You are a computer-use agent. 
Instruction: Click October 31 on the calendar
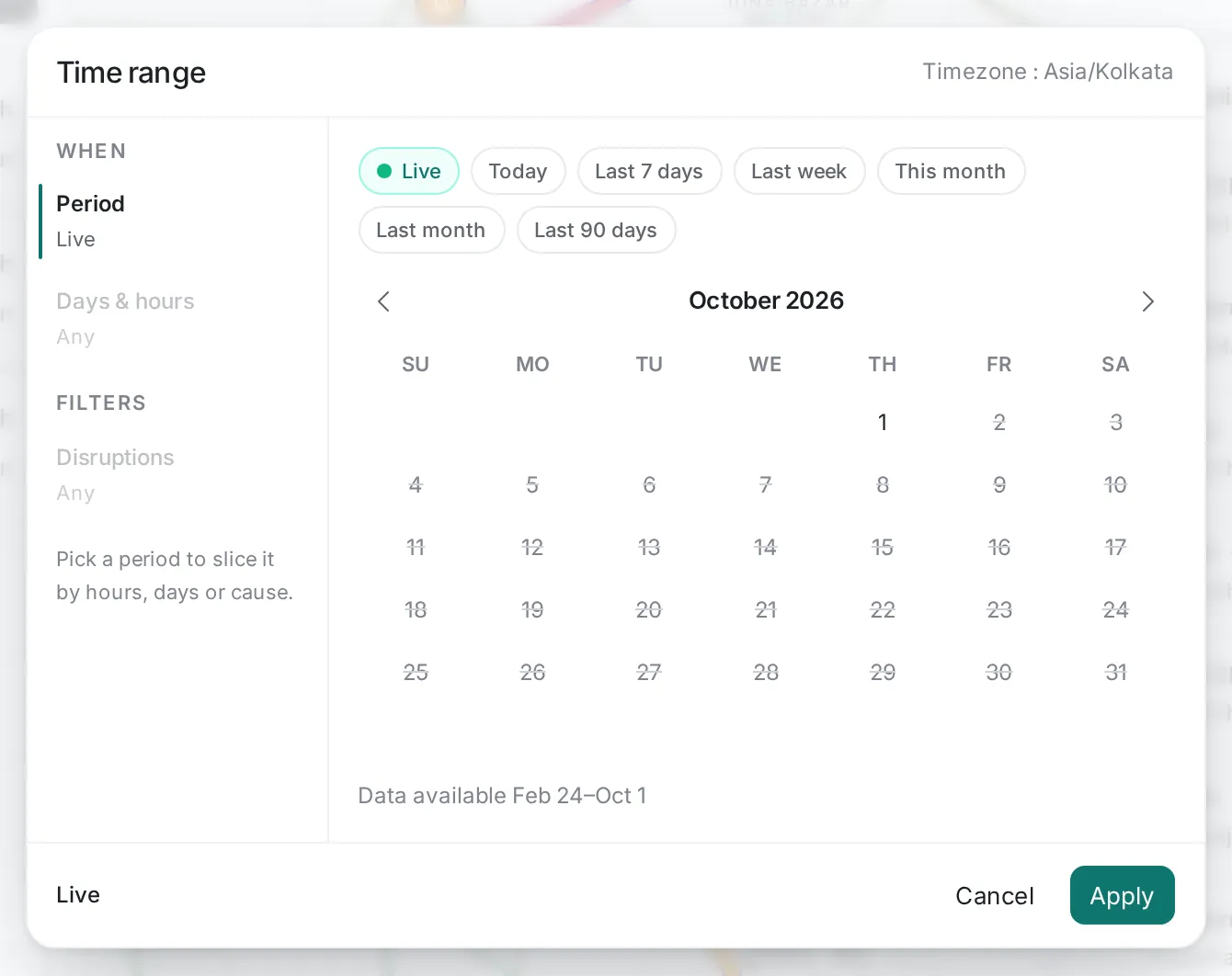1115,673
